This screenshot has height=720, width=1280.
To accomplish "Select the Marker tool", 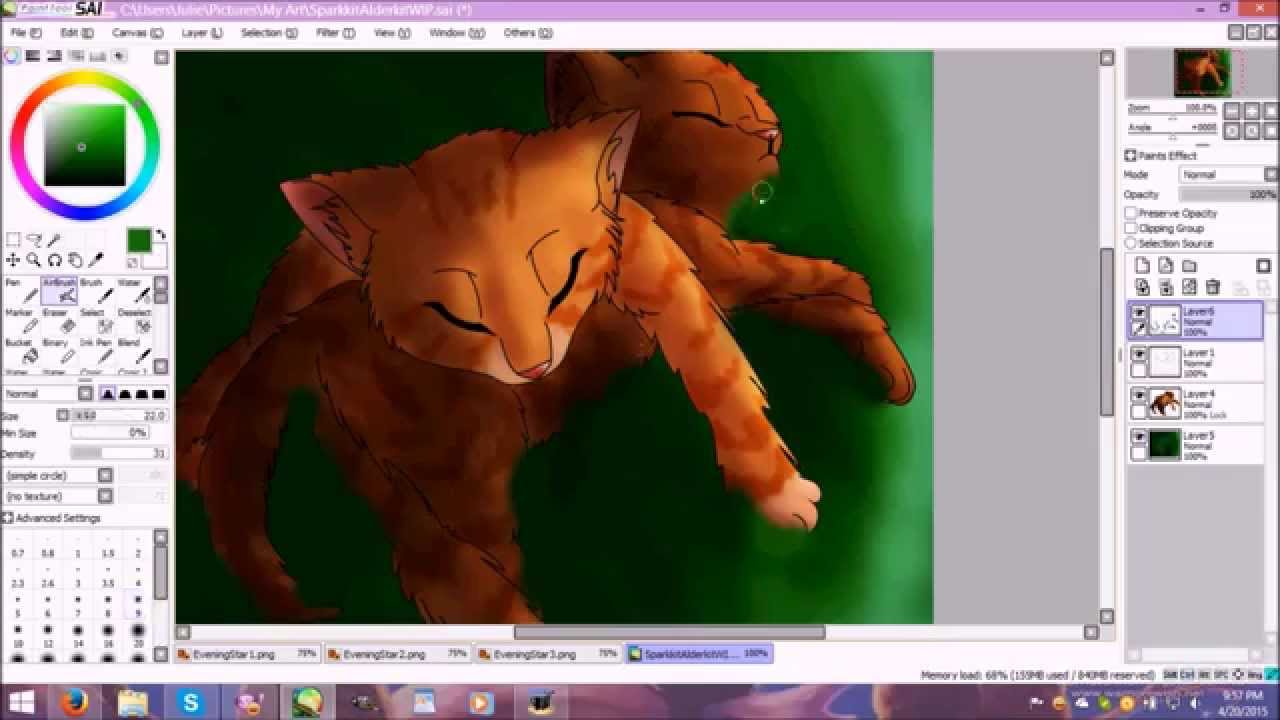I will coord(21,321).
